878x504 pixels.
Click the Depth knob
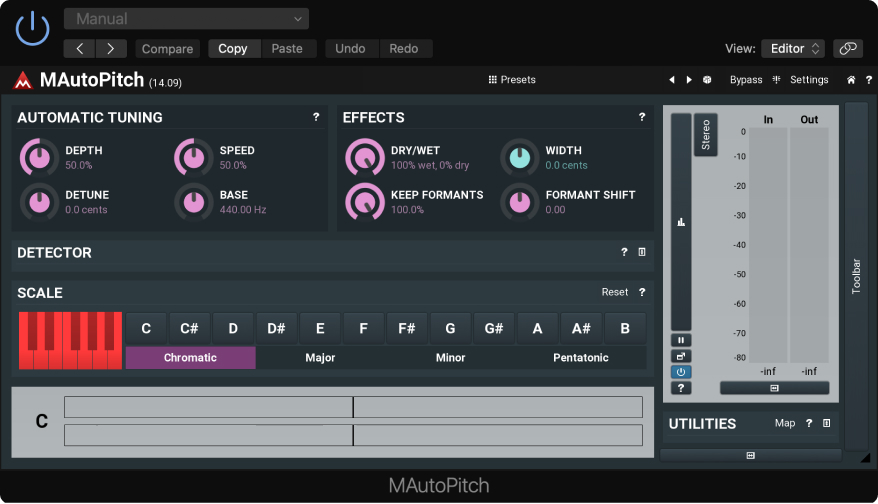click(x=39, y=158)
